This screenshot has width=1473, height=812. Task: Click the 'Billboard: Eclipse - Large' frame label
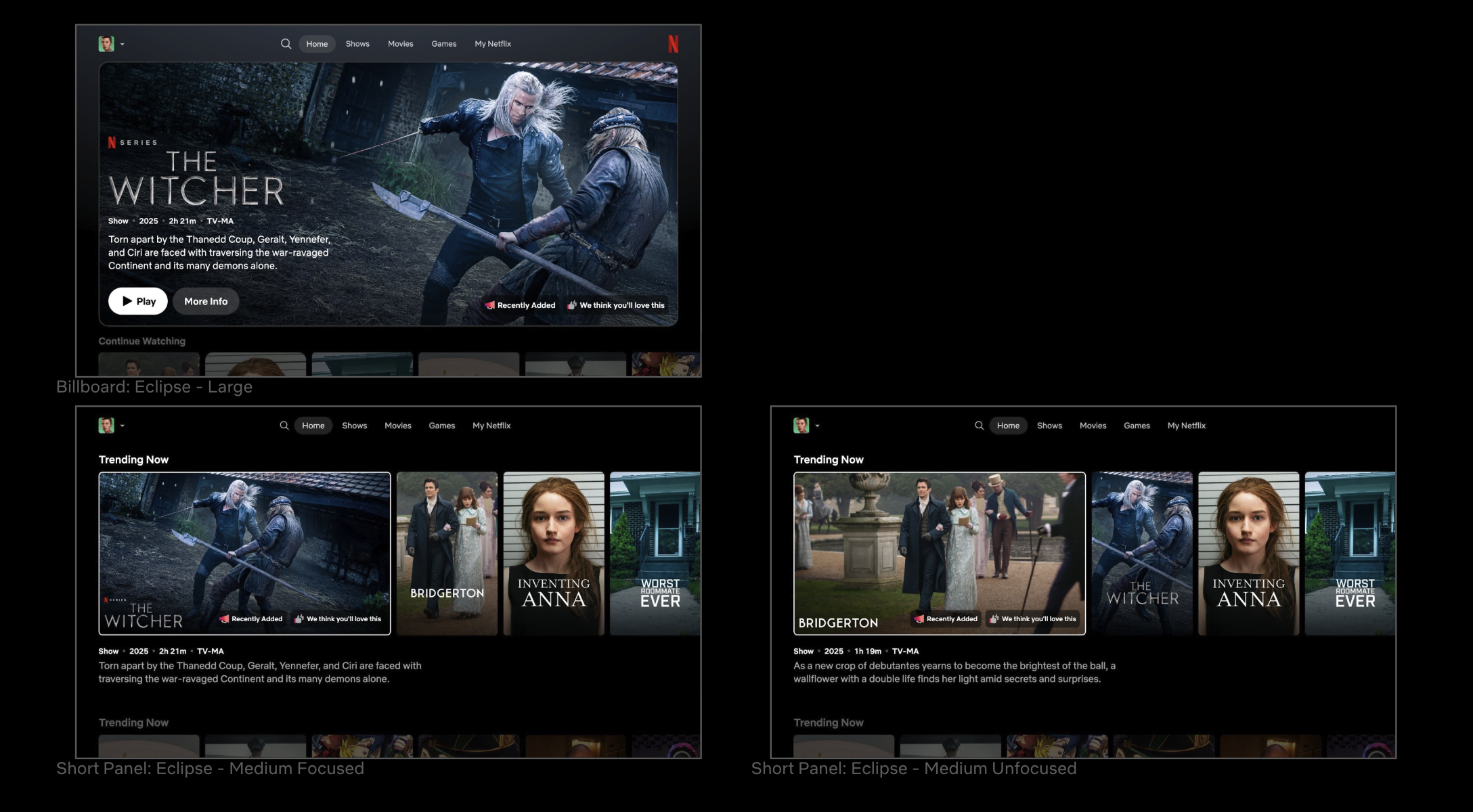(154, 387)
